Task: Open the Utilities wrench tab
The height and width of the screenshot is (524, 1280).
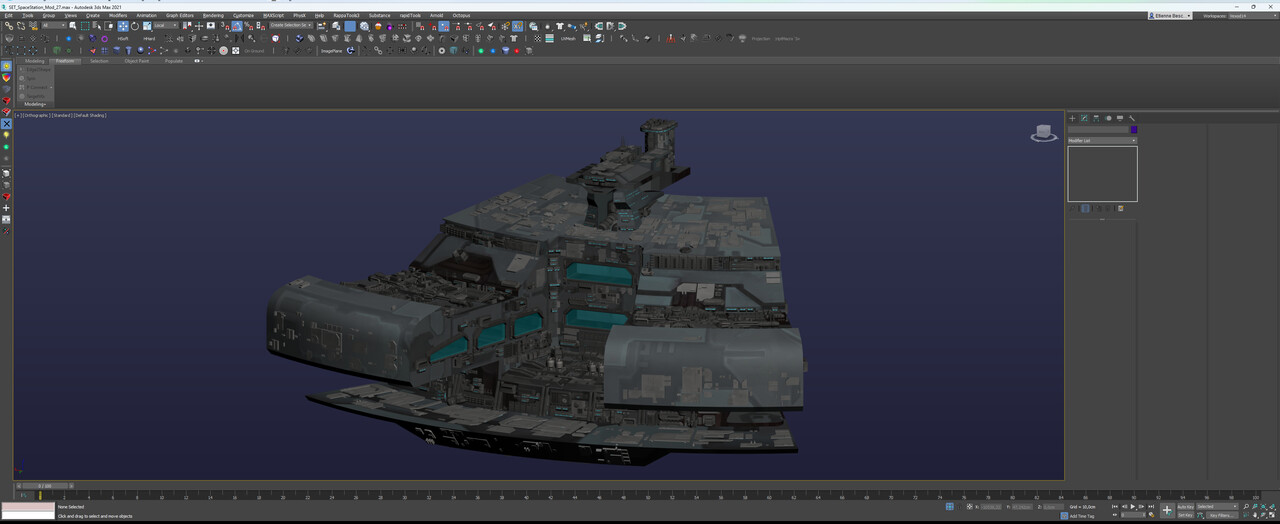Action: click(x=1132, y=118)
